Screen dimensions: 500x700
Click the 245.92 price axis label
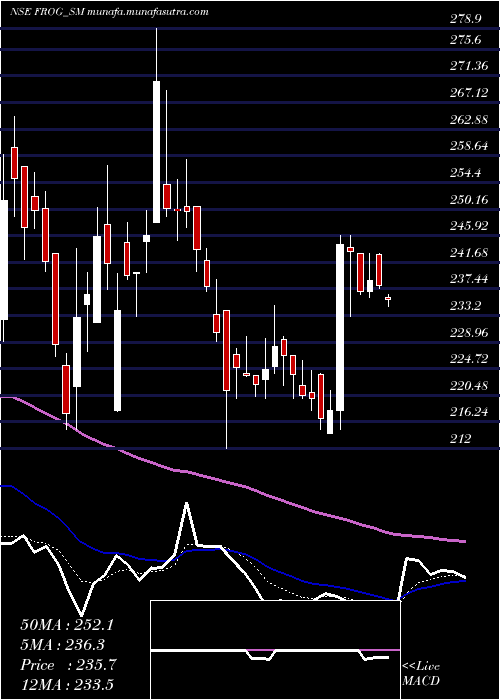tap(467, 226)
